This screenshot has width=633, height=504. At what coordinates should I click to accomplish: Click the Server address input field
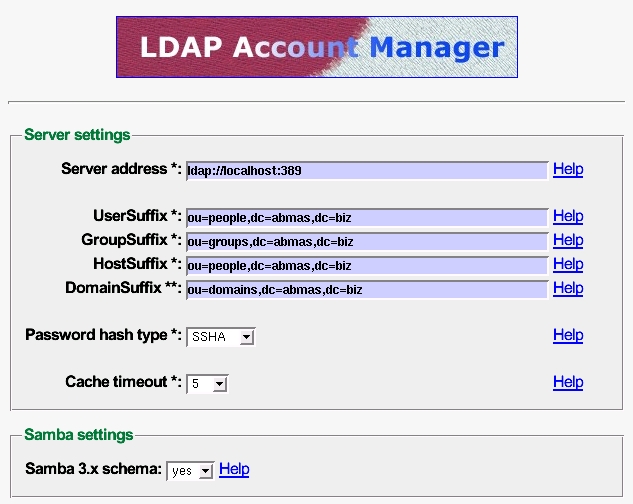[366, 170]
